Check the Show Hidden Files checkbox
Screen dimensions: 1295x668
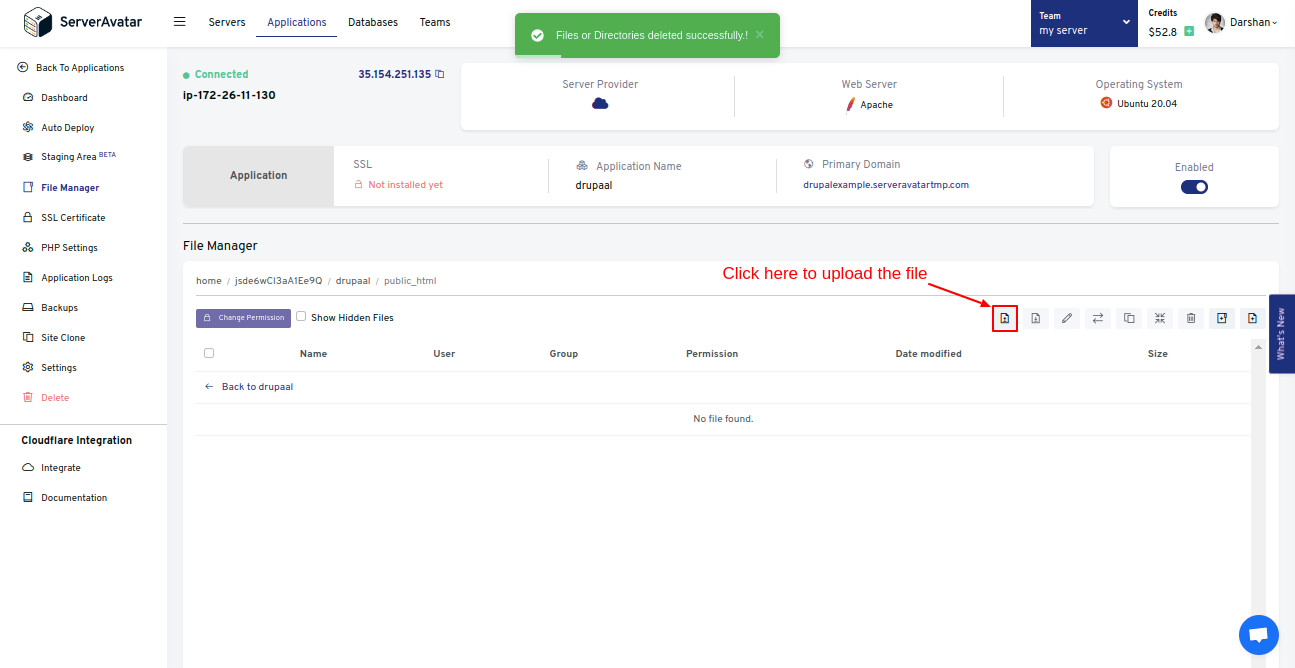pos(301,316)
